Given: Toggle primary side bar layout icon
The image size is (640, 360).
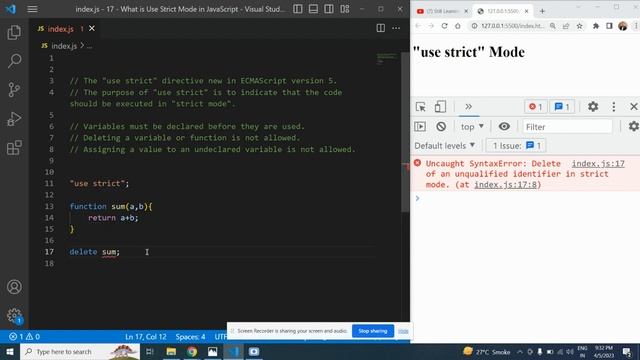Looking at the screenshot, I should [x=298, y=9].
